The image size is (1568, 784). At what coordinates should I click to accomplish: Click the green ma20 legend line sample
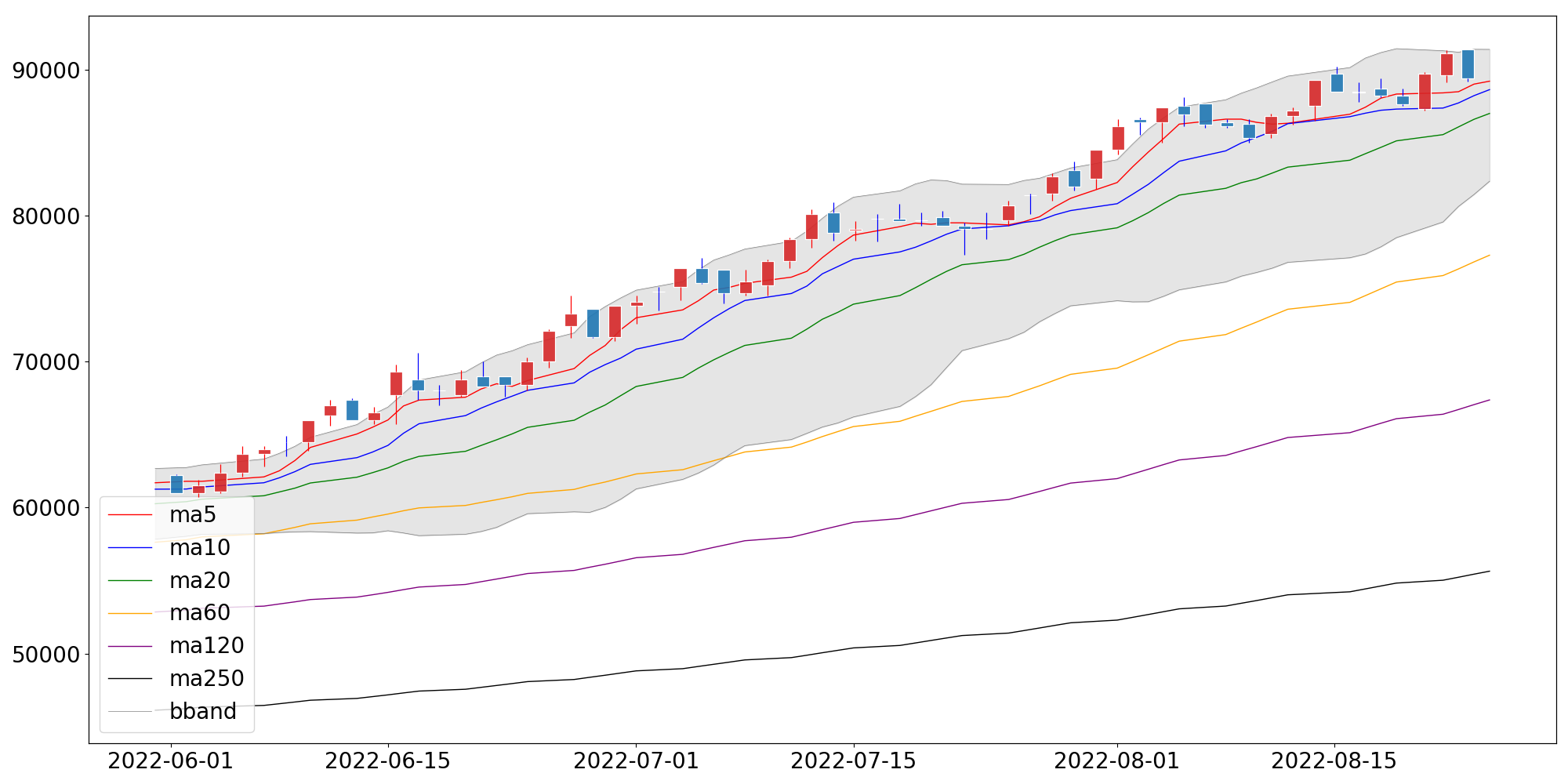130,581
